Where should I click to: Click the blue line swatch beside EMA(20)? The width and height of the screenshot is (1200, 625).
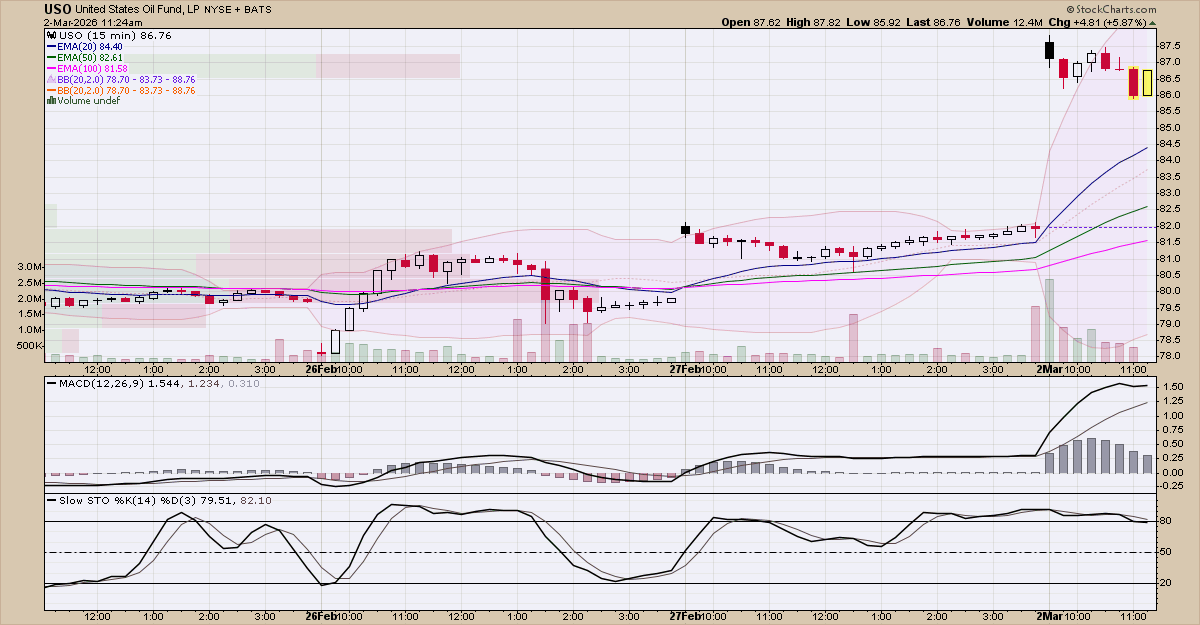point(51,46)
